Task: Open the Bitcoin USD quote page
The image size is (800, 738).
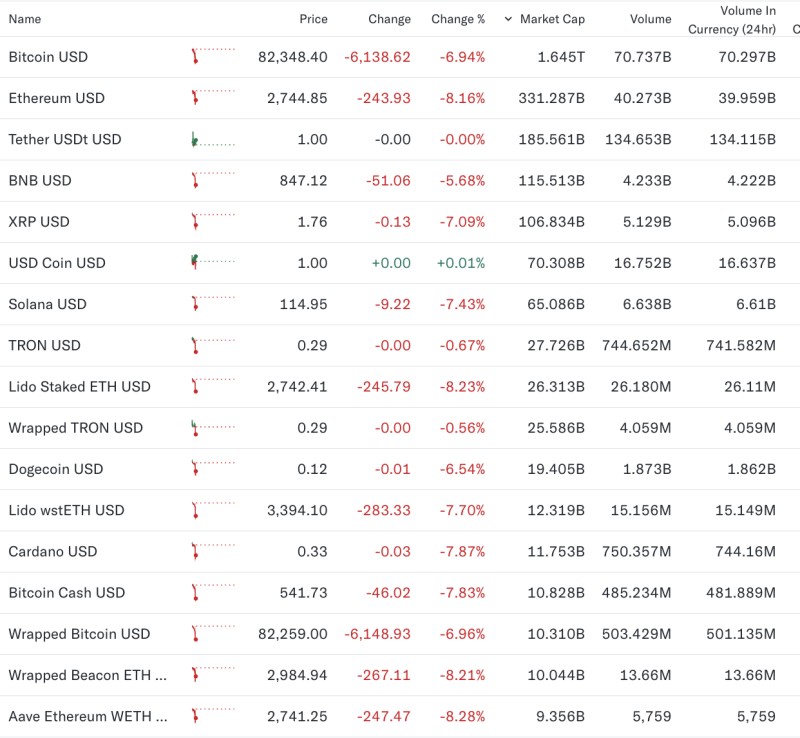Action: [x=47, y=57]
